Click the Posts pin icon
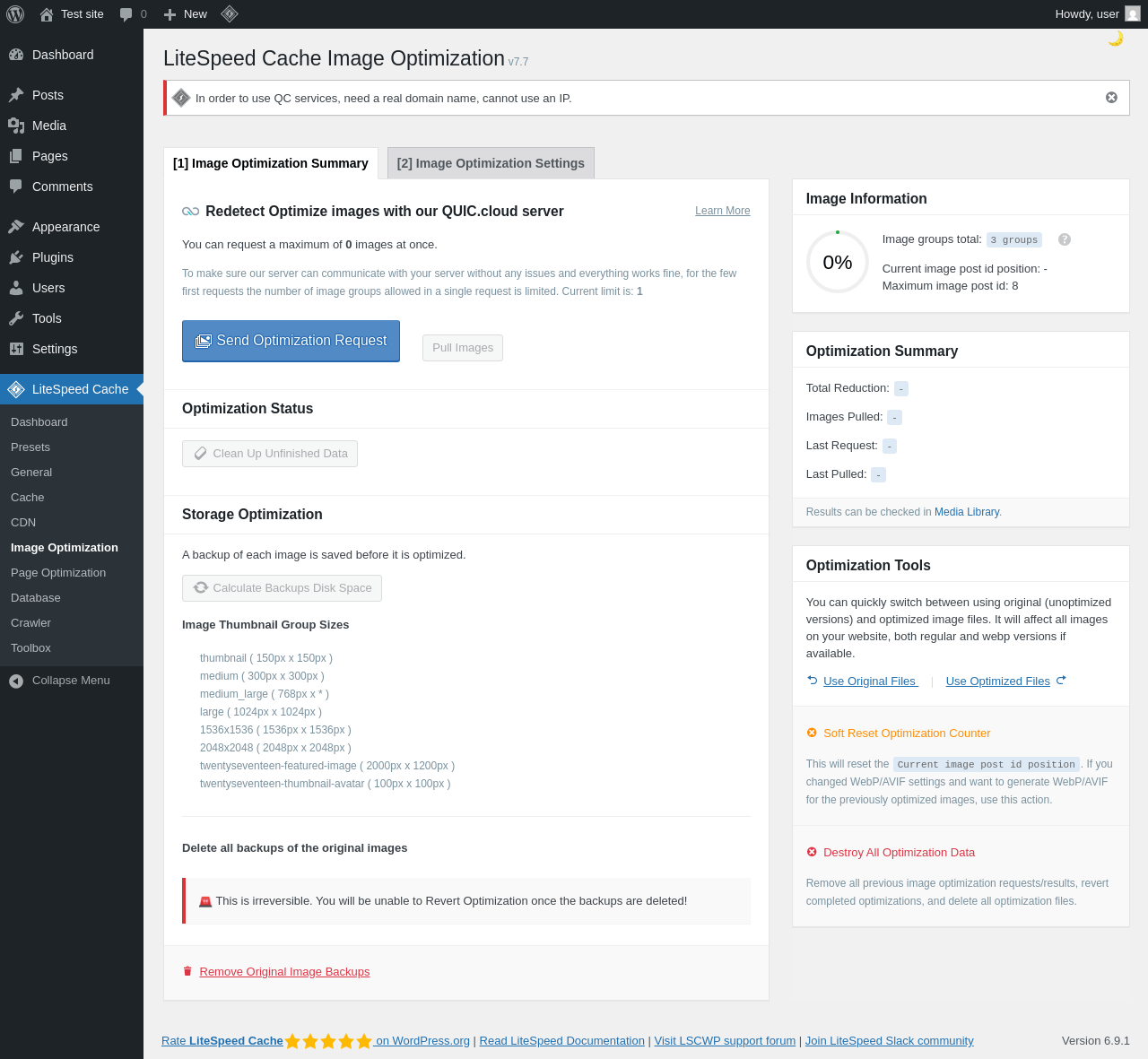This screenshot has height=1059, width=1148. tap(16, 95)
